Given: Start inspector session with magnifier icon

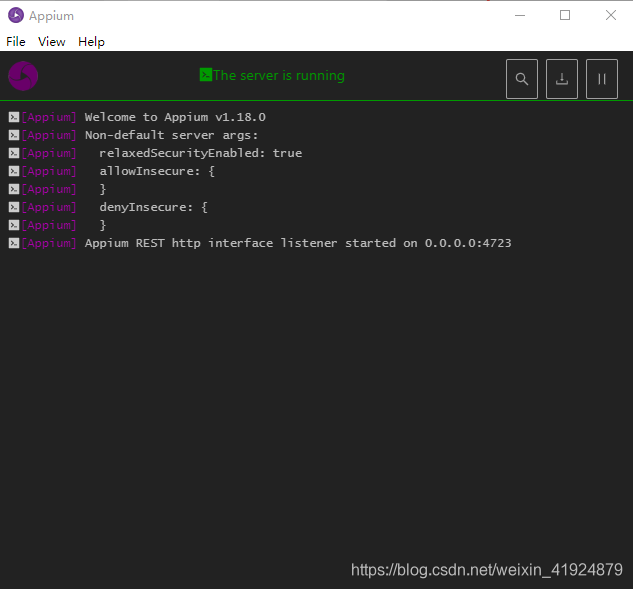Looking at the screenshot, I should point(522,79).
